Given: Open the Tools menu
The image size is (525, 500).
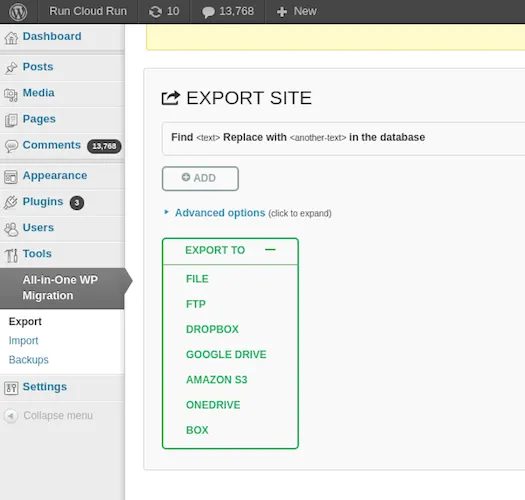Looking at the screenshot, I should pyautogui.click(x=37, y=254).
